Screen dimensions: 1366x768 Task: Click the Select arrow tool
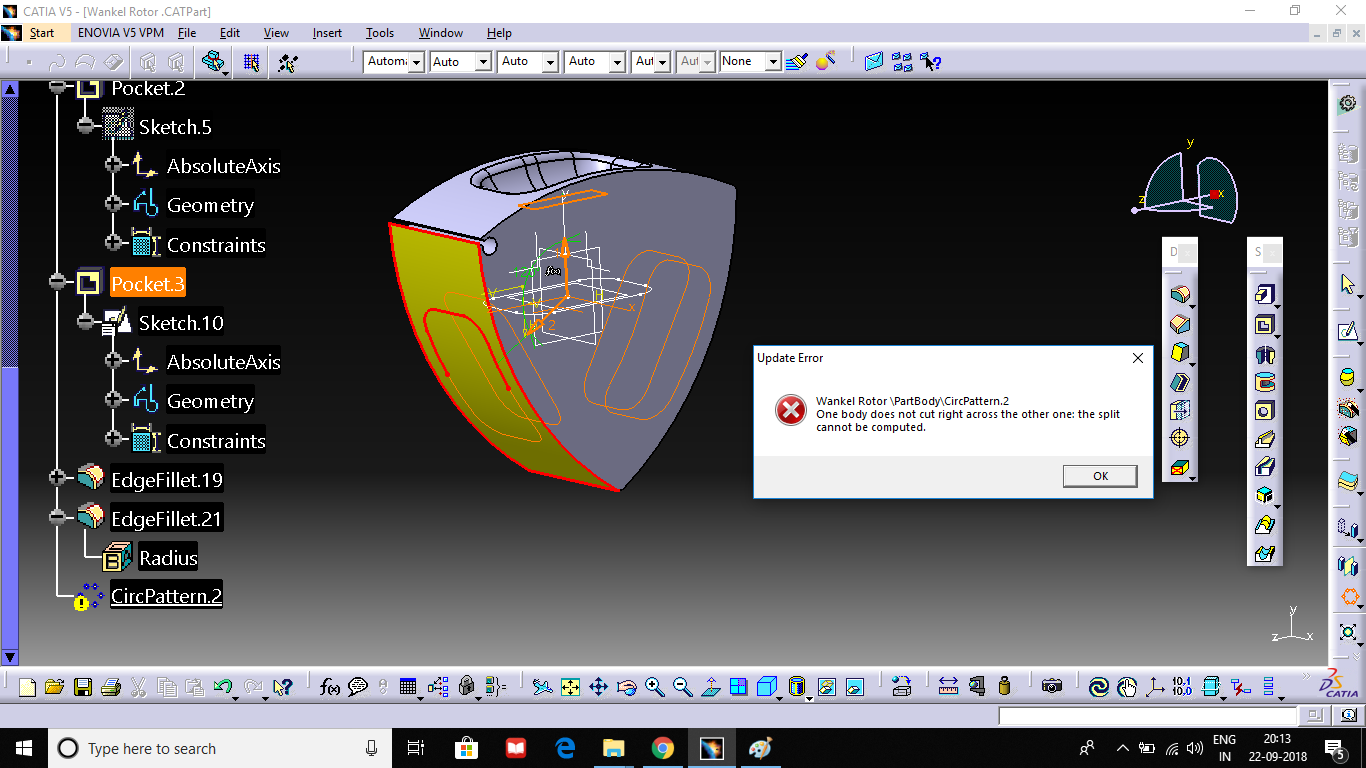coord(1348,285)
